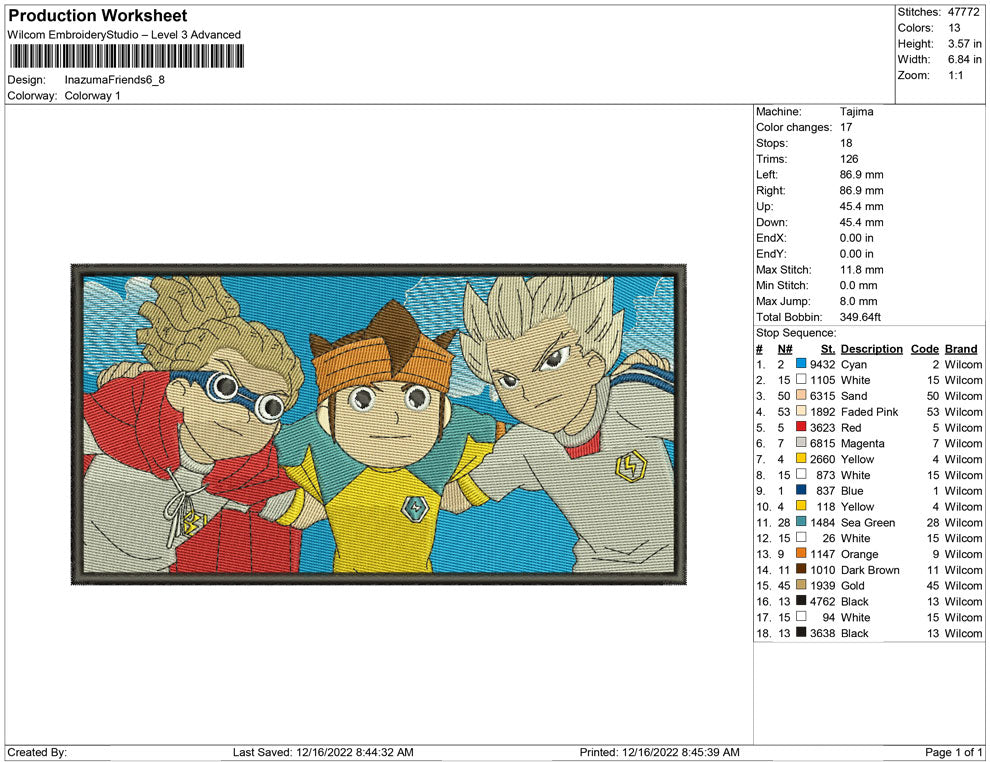990x762 pixels.
Task: Click the 'Code' column header
Action: 925,348
